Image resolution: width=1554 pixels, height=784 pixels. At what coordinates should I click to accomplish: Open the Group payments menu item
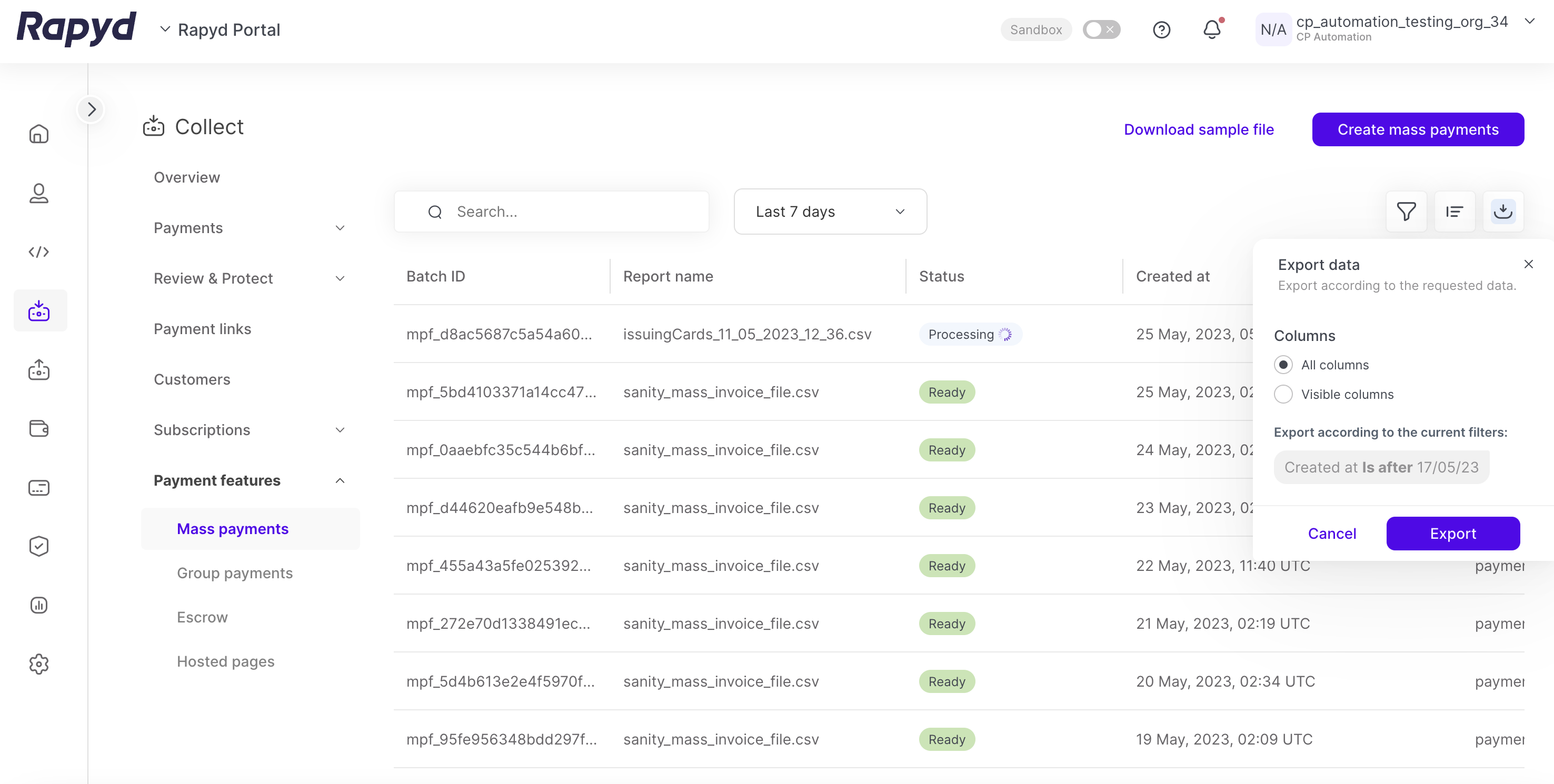[x=235, y=573]
